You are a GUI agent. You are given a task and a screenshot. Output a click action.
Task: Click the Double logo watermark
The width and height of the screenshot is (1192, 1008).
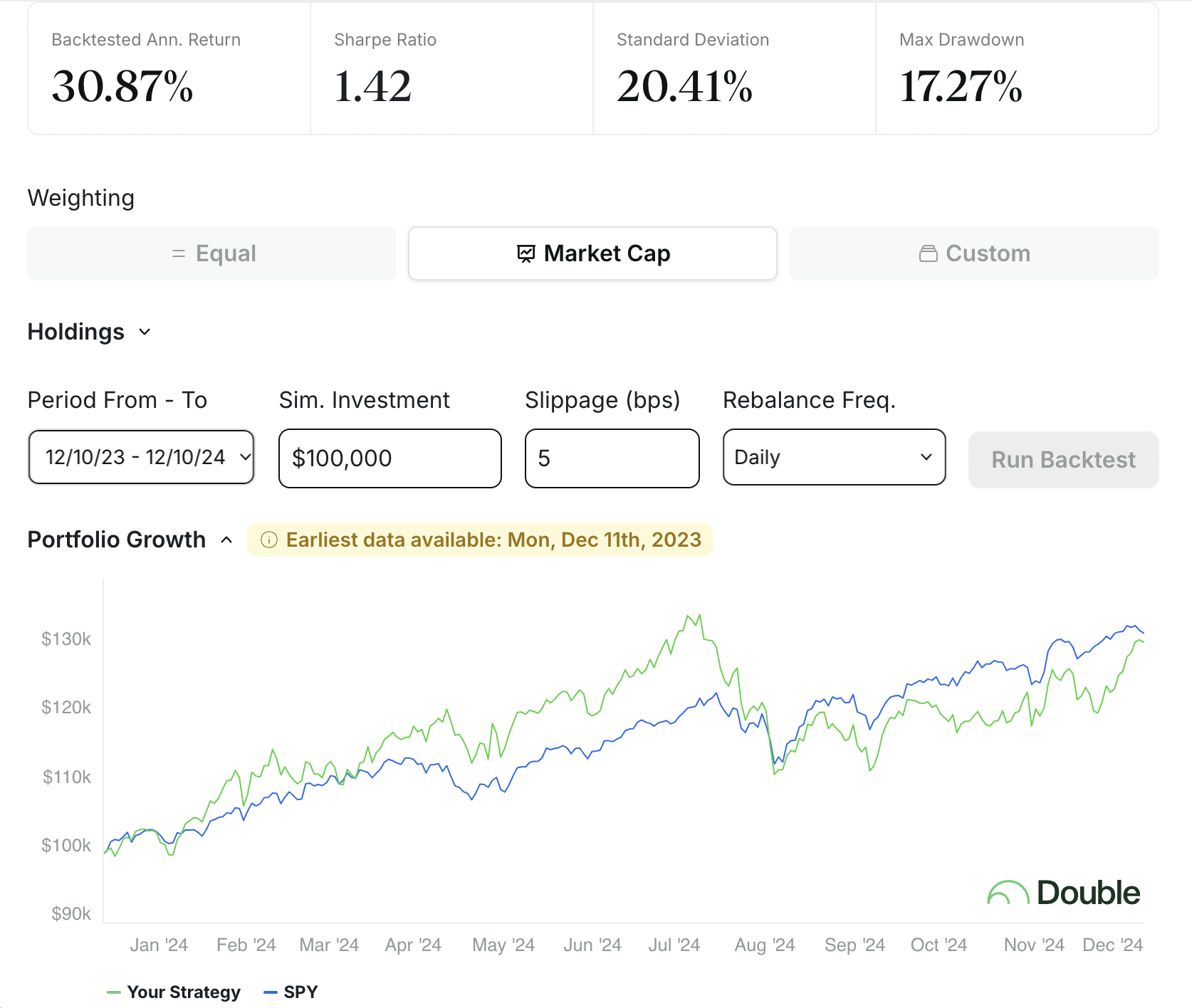click(x=1063, y=893)
